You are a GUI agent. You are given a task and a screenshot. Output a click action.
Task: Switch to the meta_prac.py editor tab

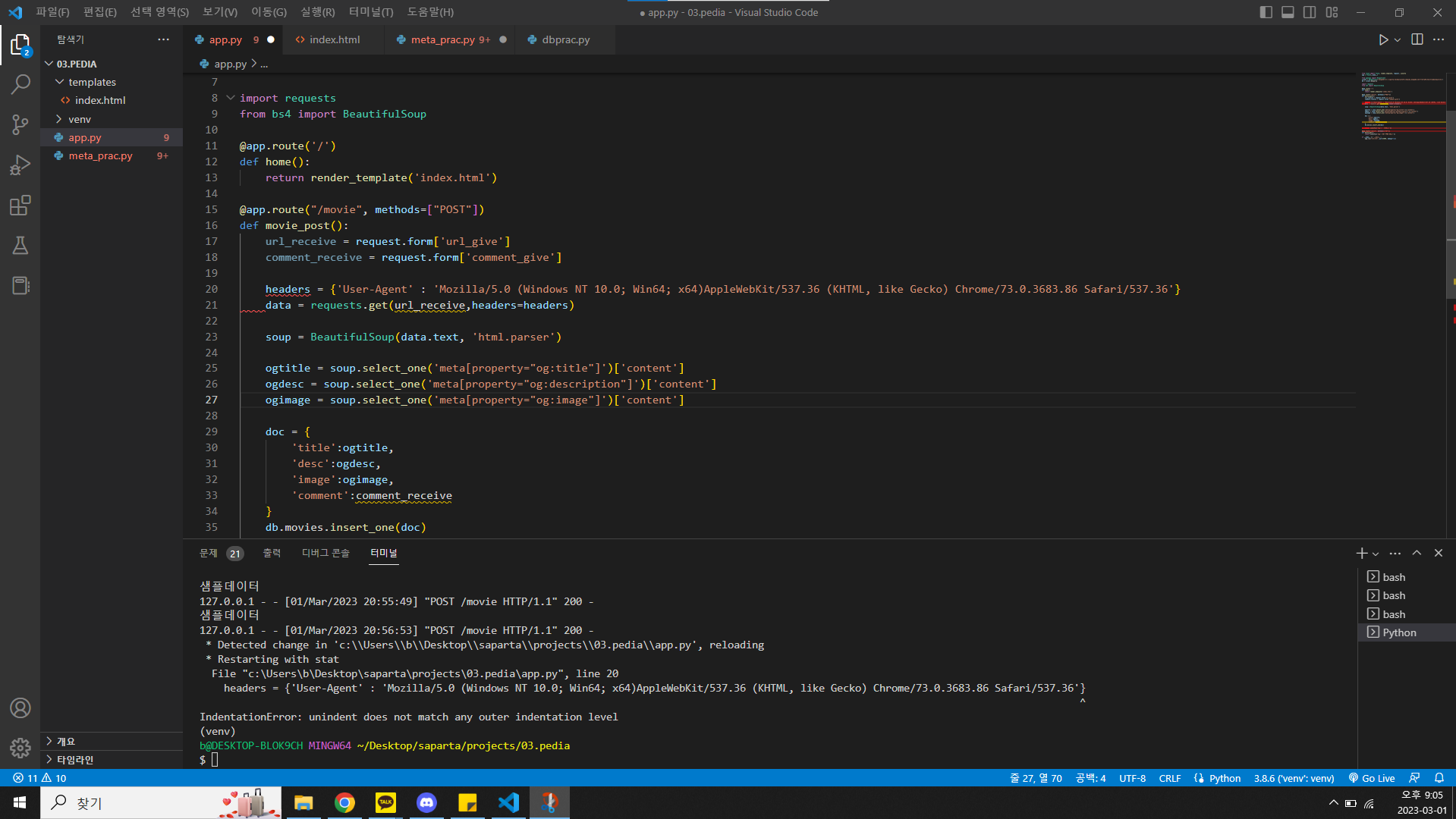pyautogui.click(x=450, y=39)
